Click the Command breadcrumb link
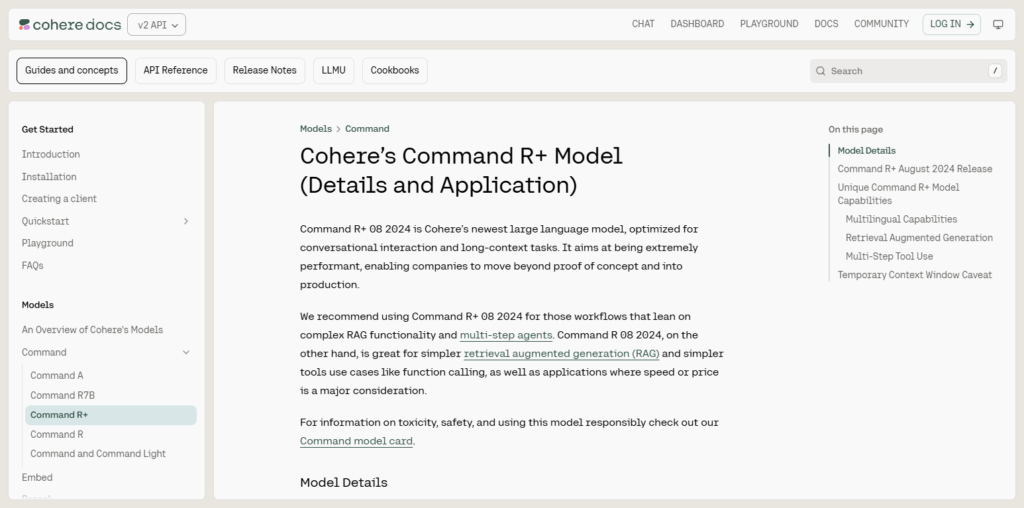The image size is (1024, 508). pos(367,129)
